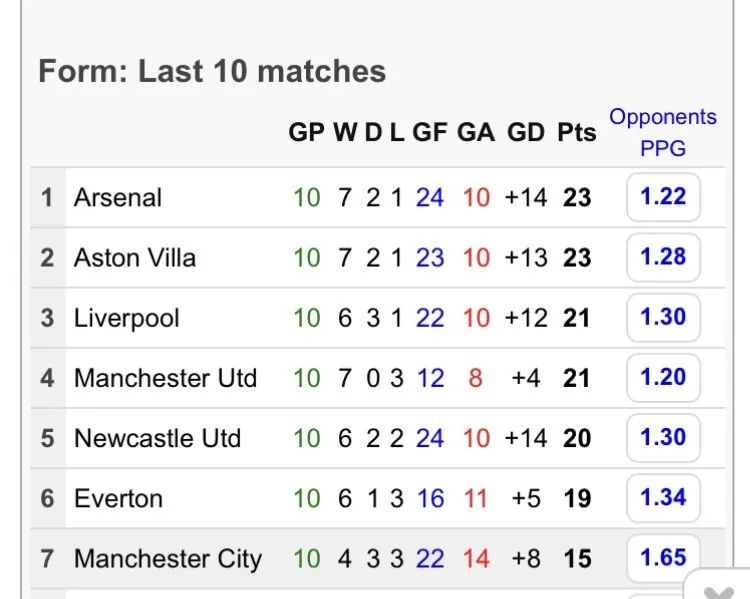750x599 pixels.
Task: Click the GD column header
Action: click(x=526, y=133)
